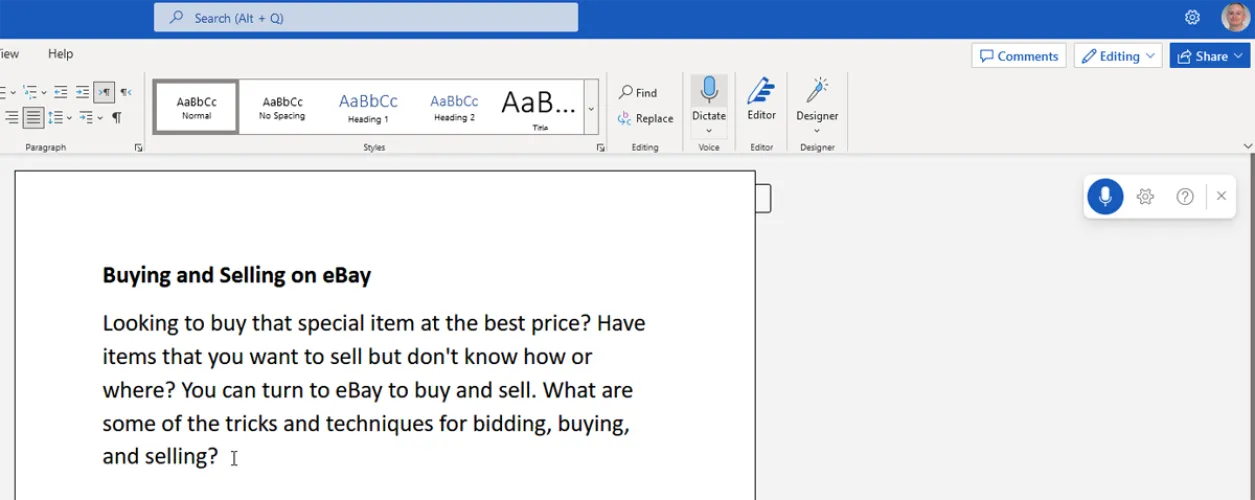
Task: Click the Comments button
Action: point(1018,56)
